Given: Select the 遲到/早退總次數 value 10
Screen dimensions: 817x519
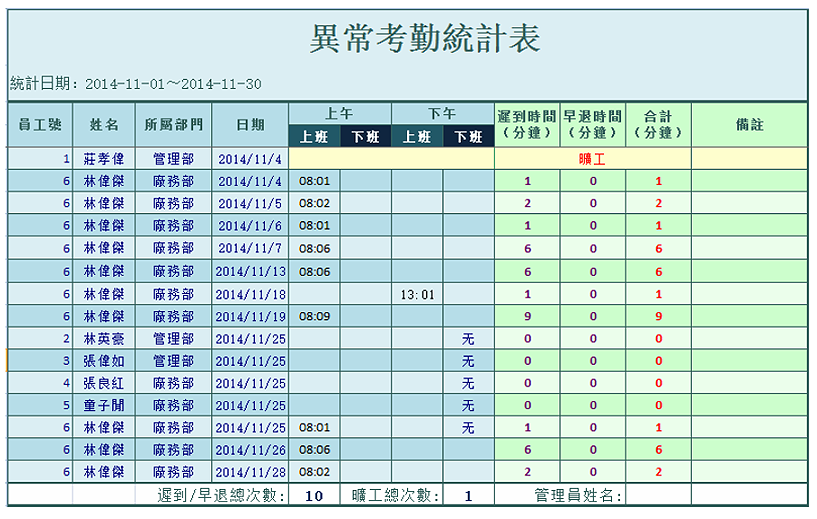Looking at the screenshot, I should (x=314, y=496).
